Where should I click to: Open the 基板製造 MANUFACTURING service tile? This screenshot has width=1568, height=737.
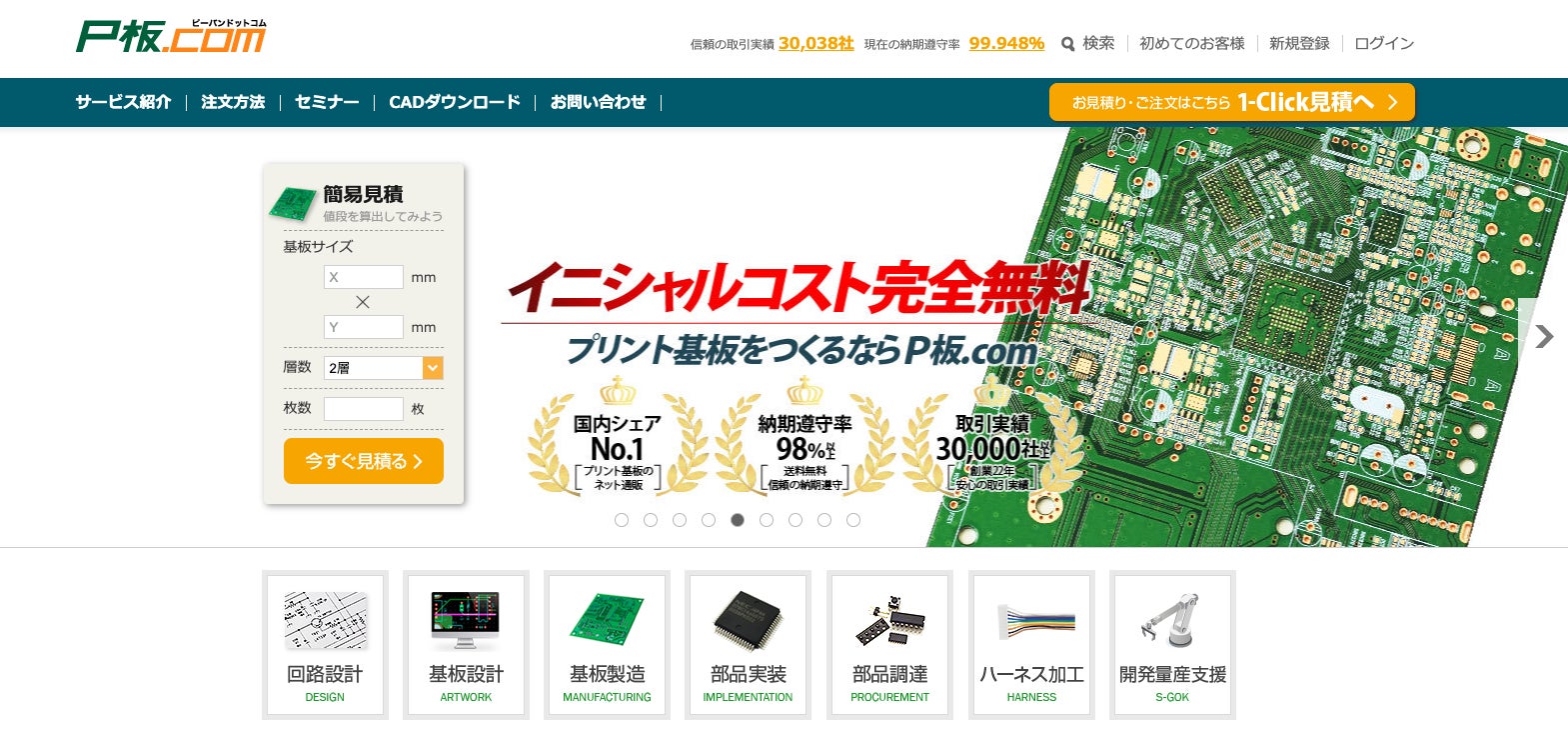point(607,645)
